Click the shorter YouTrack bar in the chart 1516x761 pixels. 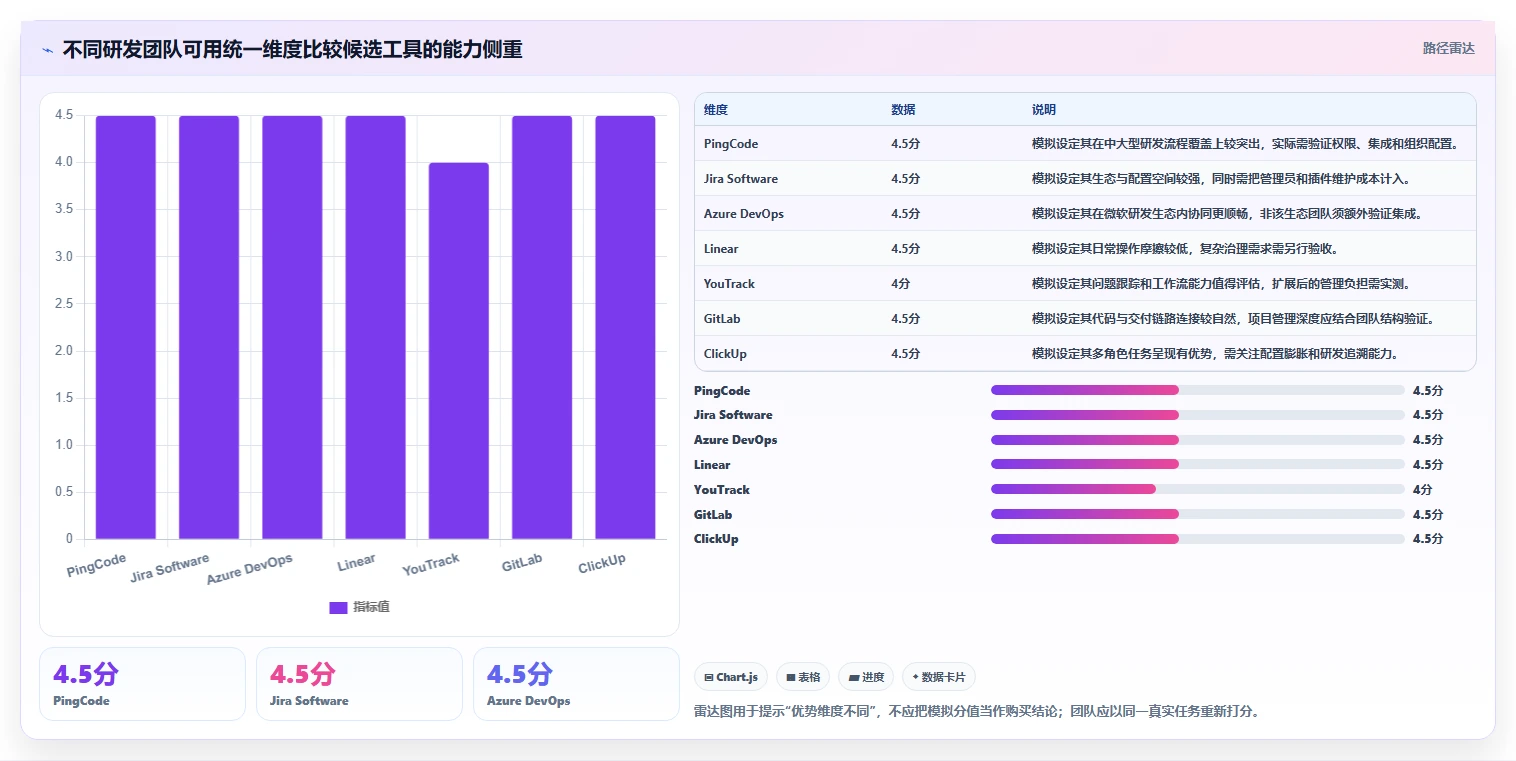[x=459, y=351]
